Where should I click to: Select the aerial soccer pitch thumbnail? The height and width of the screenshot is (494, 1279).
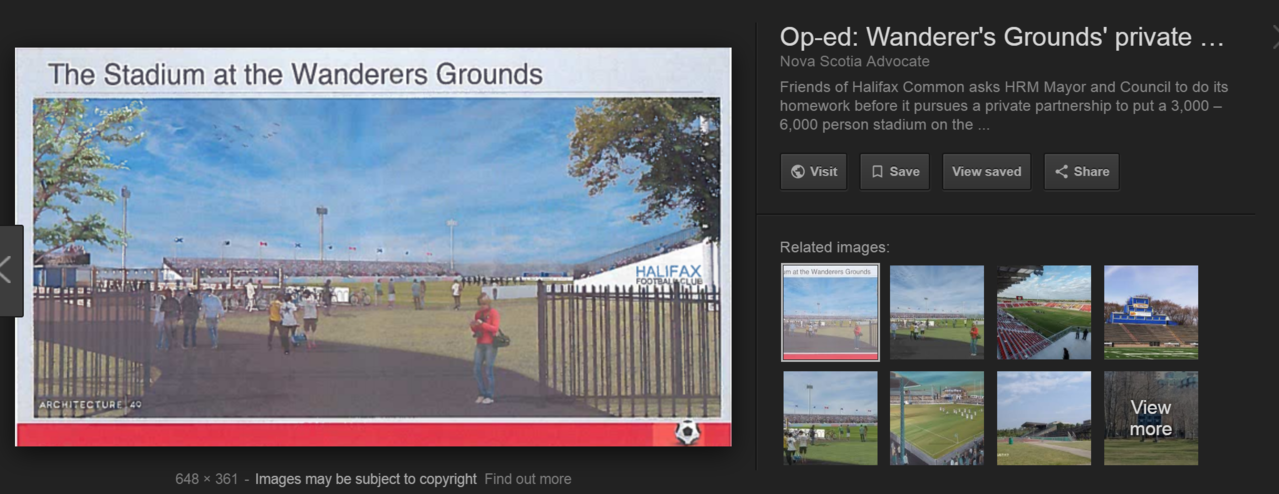coord(937,418)
